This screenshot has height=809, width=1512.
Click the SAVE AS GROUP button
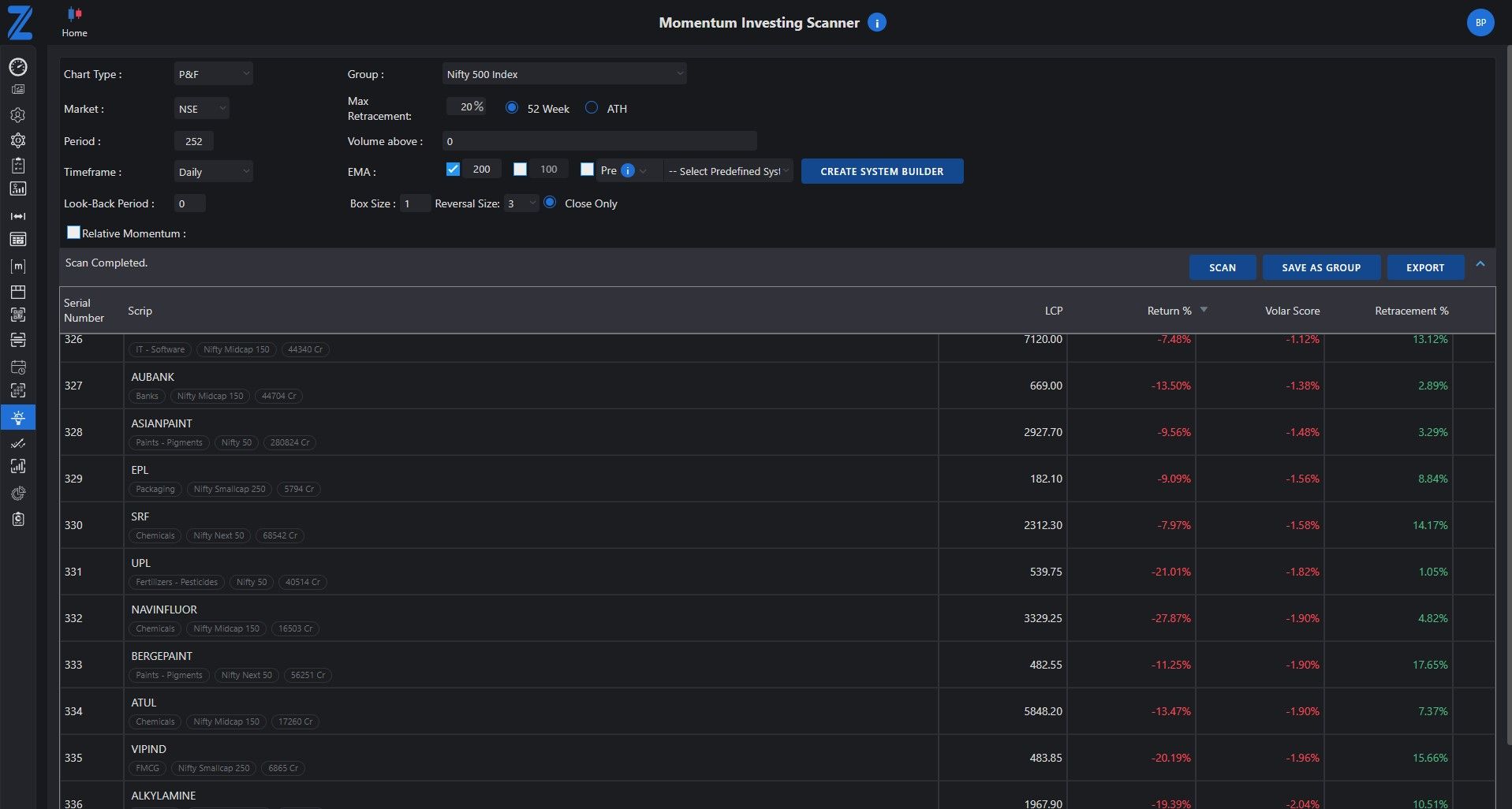click(x=1321, y=267)
